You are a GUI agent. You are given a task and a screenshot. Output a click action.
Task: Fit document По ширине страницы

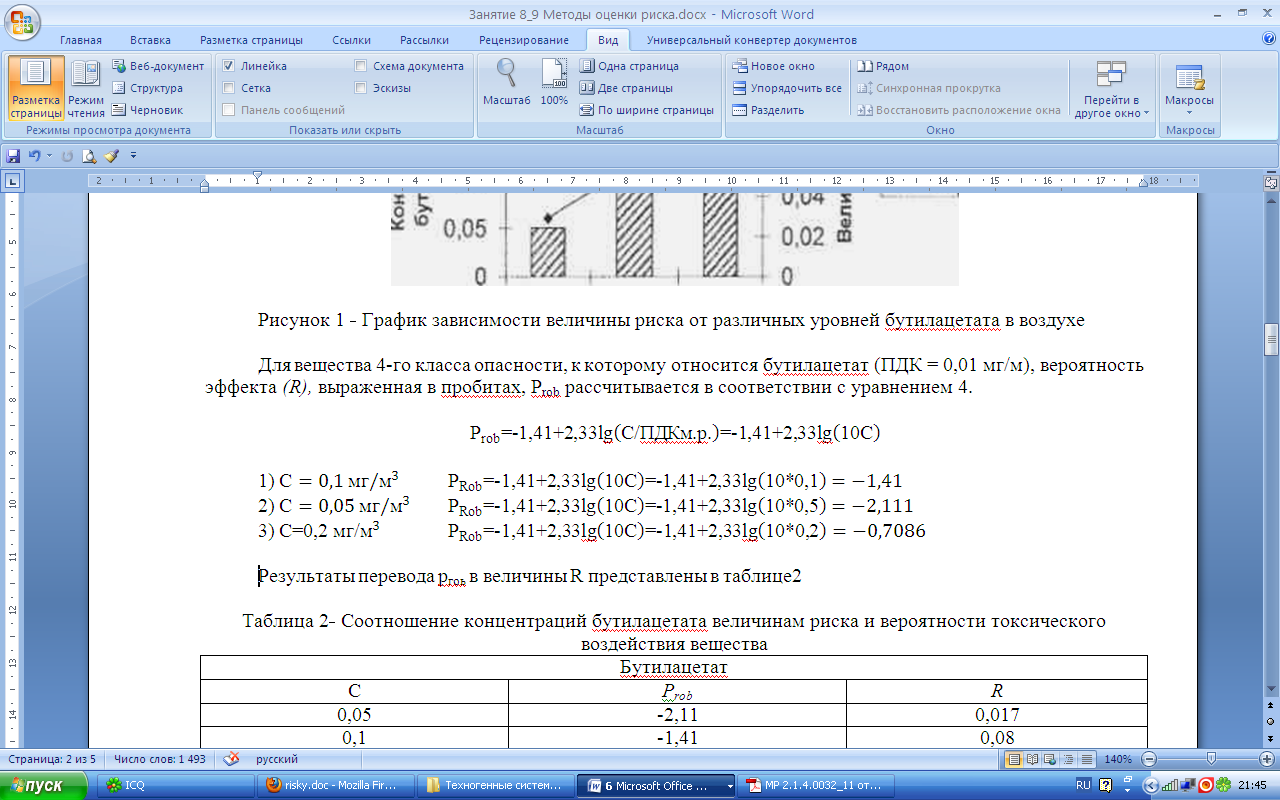647,110
